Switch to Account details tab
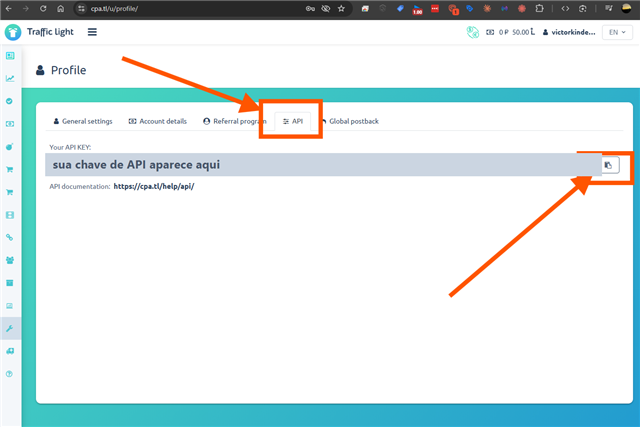Image resolution: width=640 pixels, height=427 pixels. click(x=158, y=121)
